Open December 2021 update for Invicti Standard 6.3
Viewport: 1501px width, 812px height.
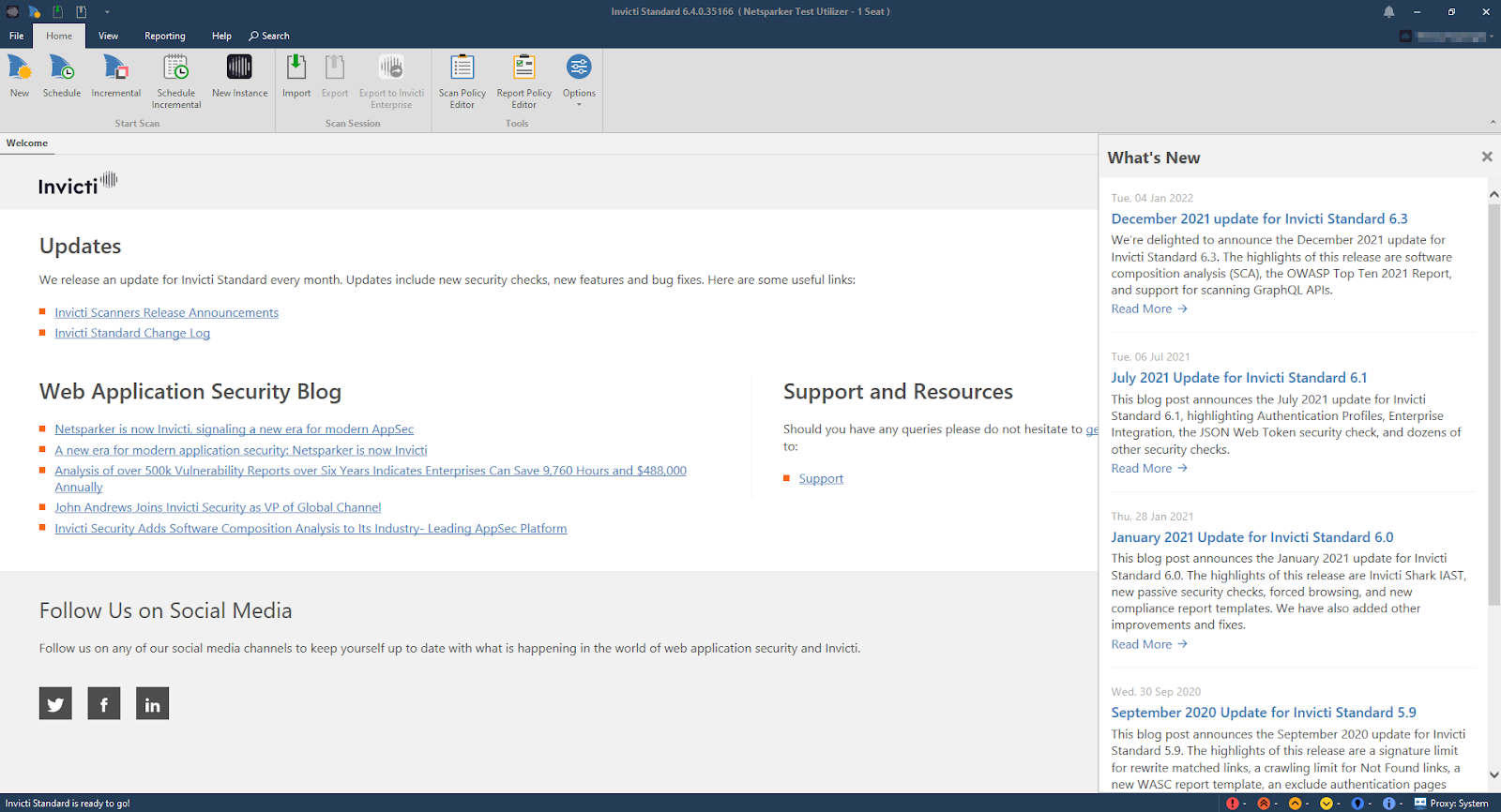pyautogui.click(x=1259, y=218)
